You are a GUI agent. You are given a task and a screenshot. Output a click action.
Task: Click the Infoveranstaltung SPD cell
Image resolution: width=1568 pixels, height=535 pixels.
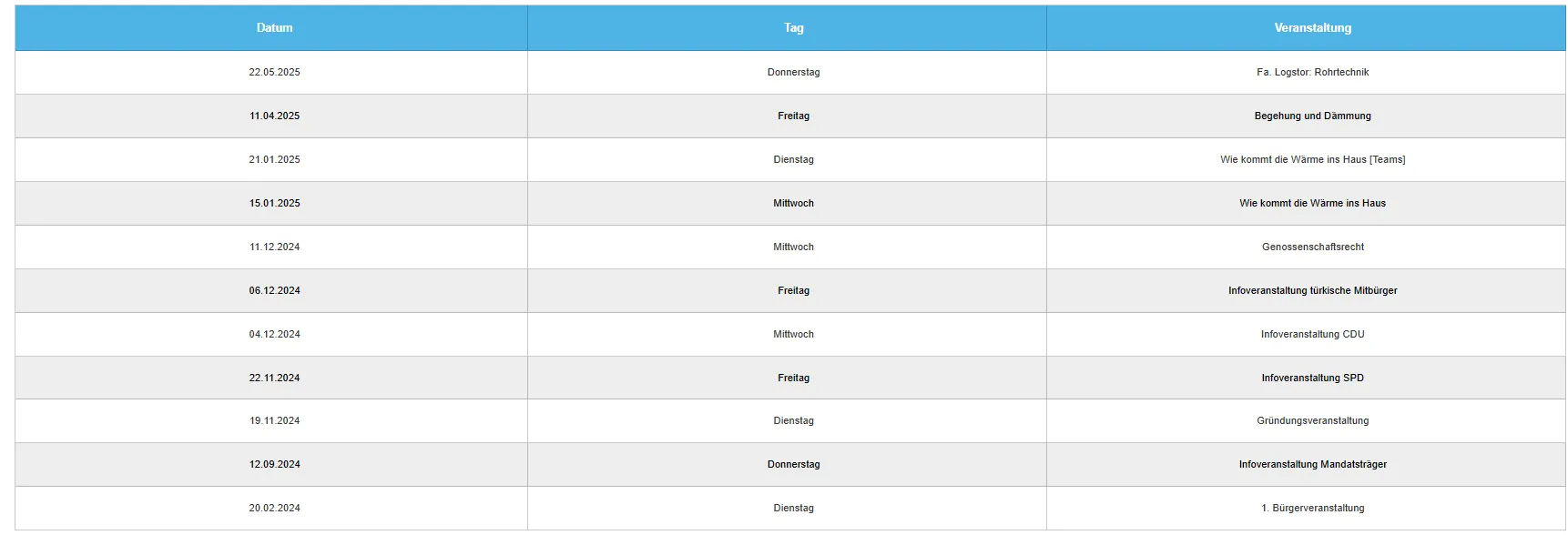point(1312,379)
